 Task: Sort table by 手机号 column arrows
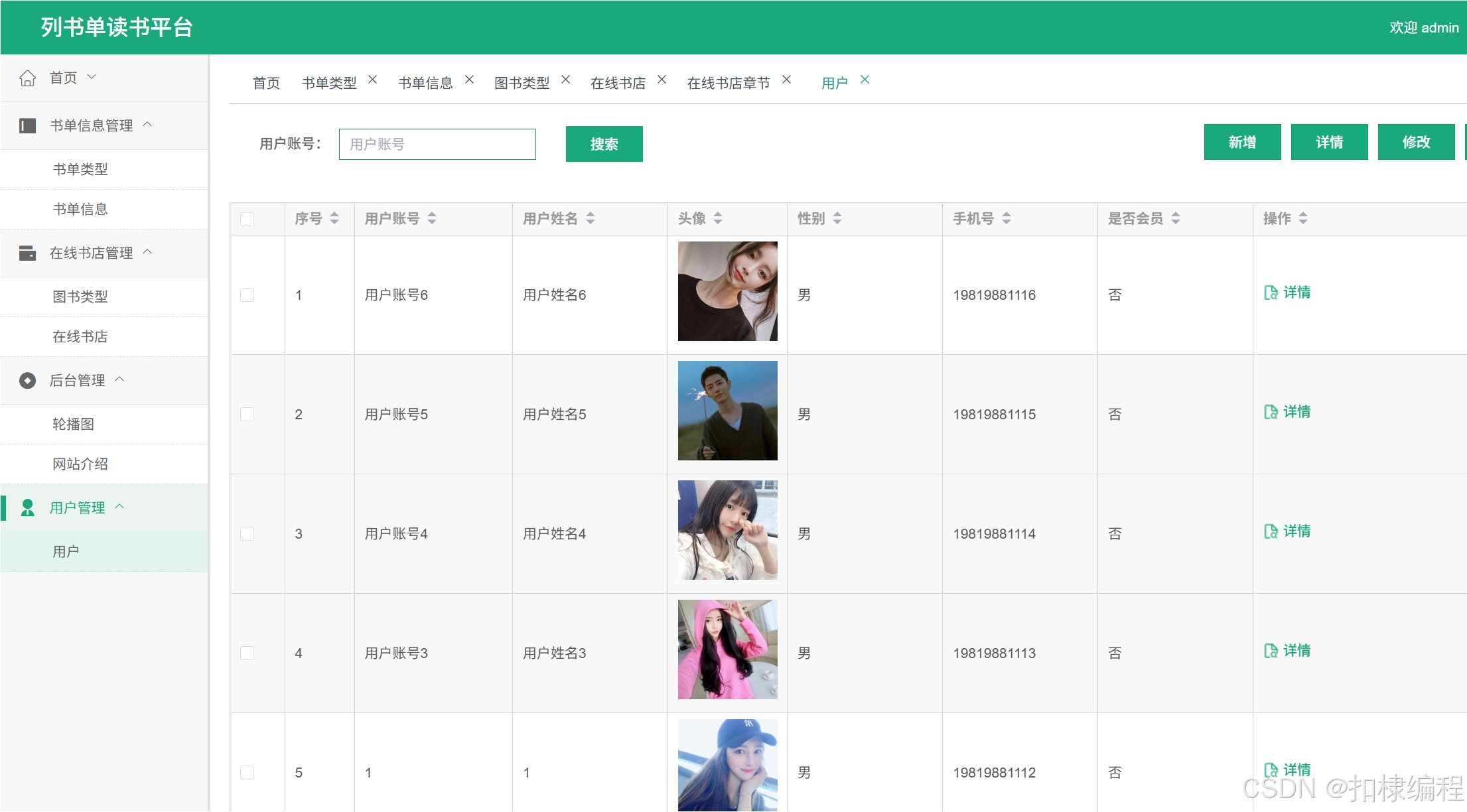(x=1007, y=218)
